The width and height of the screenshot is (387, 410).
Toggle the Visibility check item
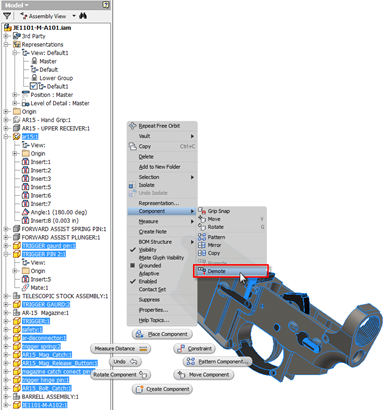point(162,250)
